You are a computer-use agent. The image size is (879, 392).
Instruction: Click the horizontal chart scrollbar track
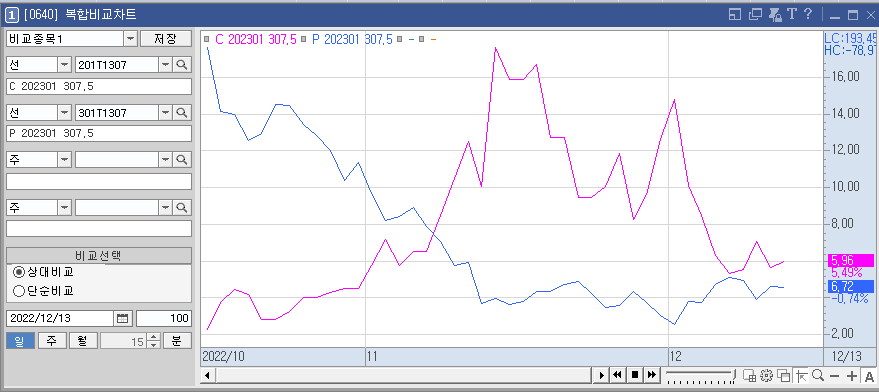click(404, 375)
